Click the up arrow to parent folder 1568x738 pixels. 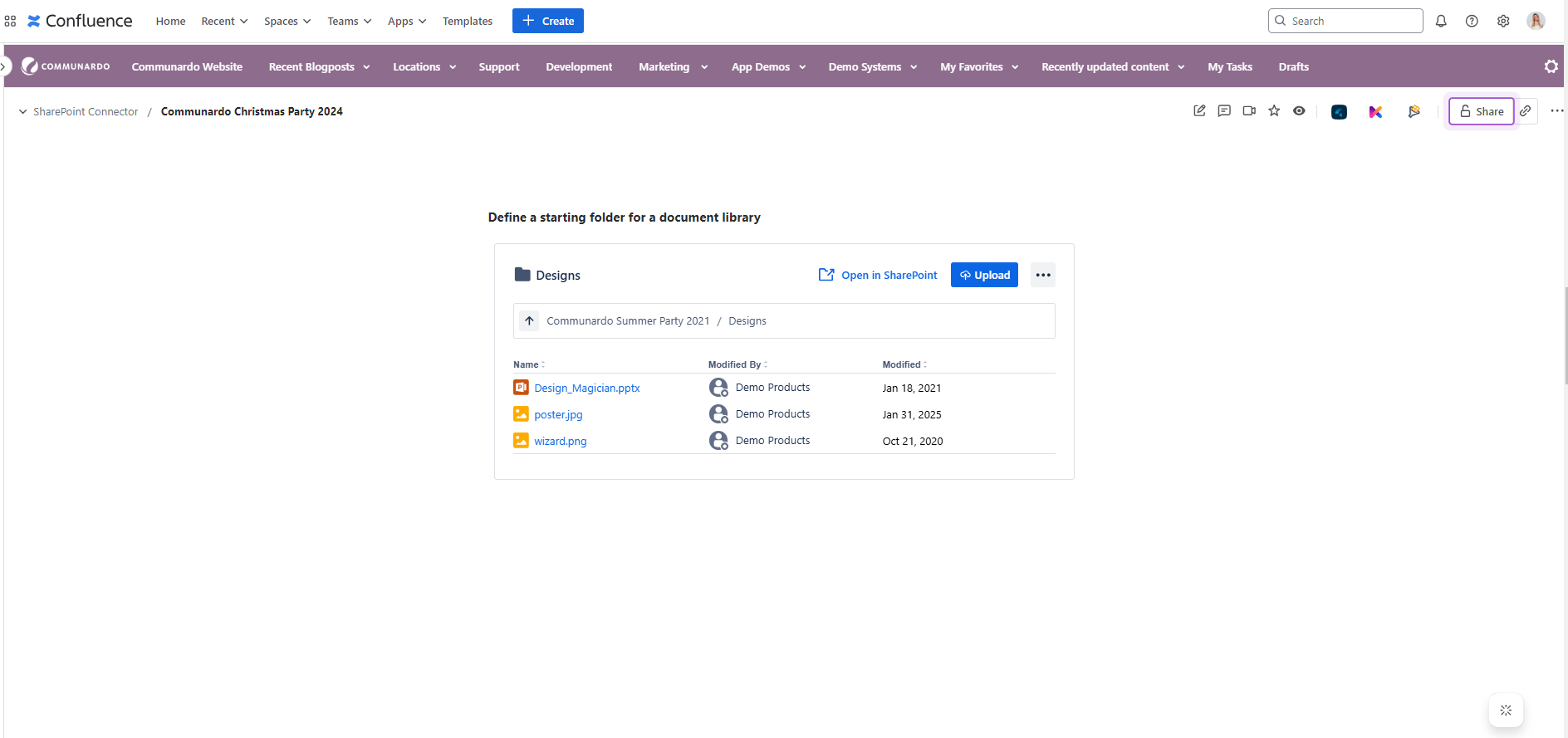[529, 321]
